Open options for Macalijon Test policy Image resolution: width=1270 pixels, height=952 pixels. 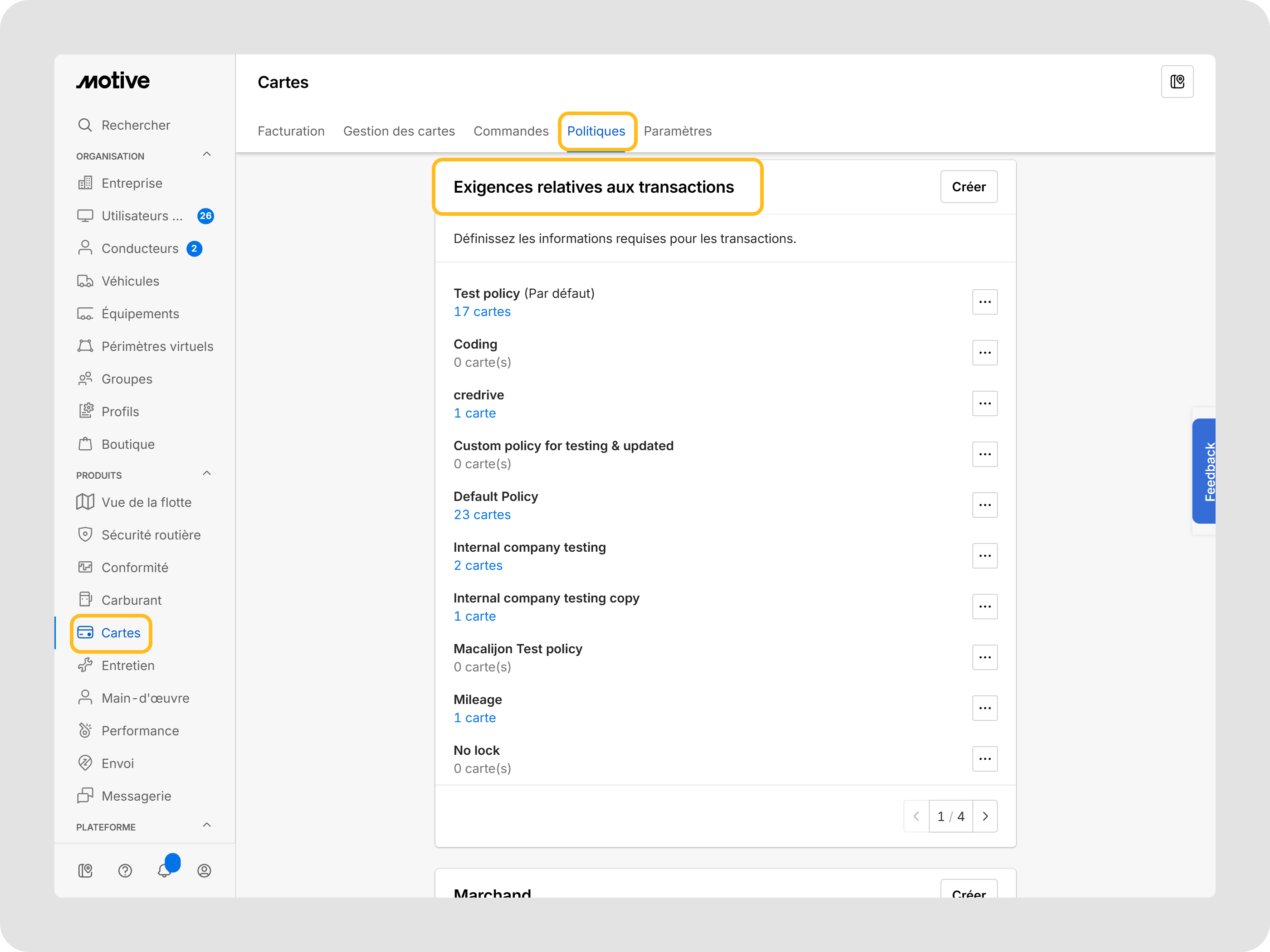[x=985, y=658]
